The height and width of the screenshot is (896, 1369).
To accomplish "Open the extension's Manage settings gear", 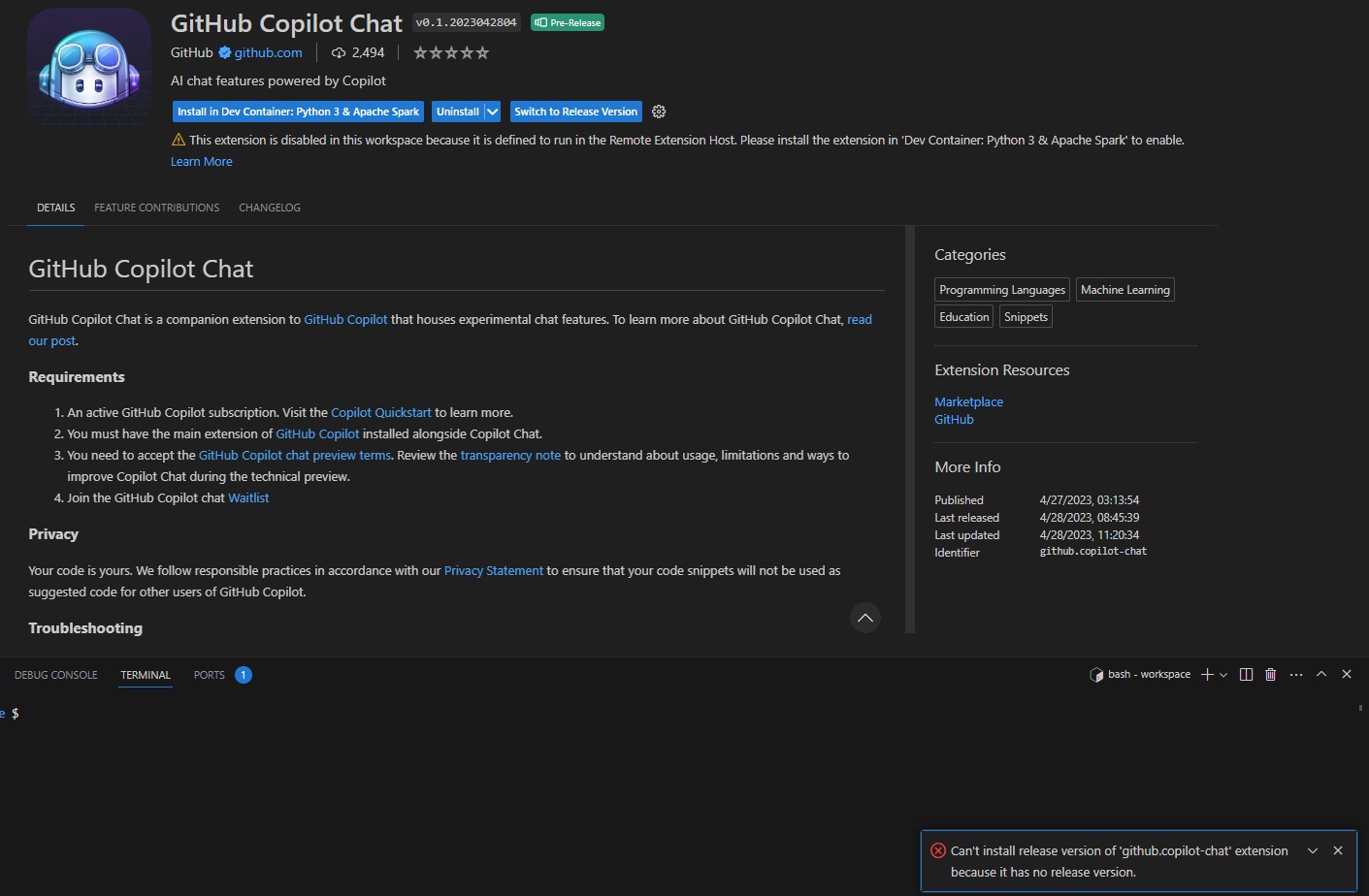I will pos(659,112).
